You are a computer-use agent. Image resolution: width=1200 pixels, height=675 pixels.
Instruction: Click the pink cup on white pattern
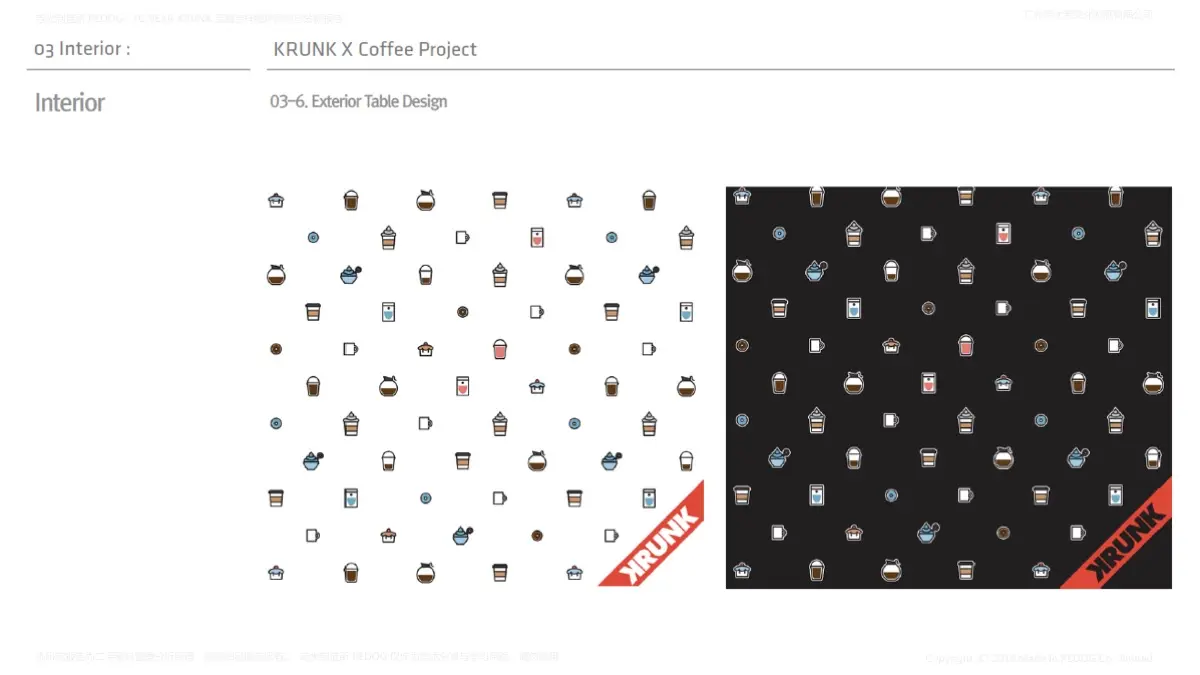pyautogui.click(x=500, y=349)
